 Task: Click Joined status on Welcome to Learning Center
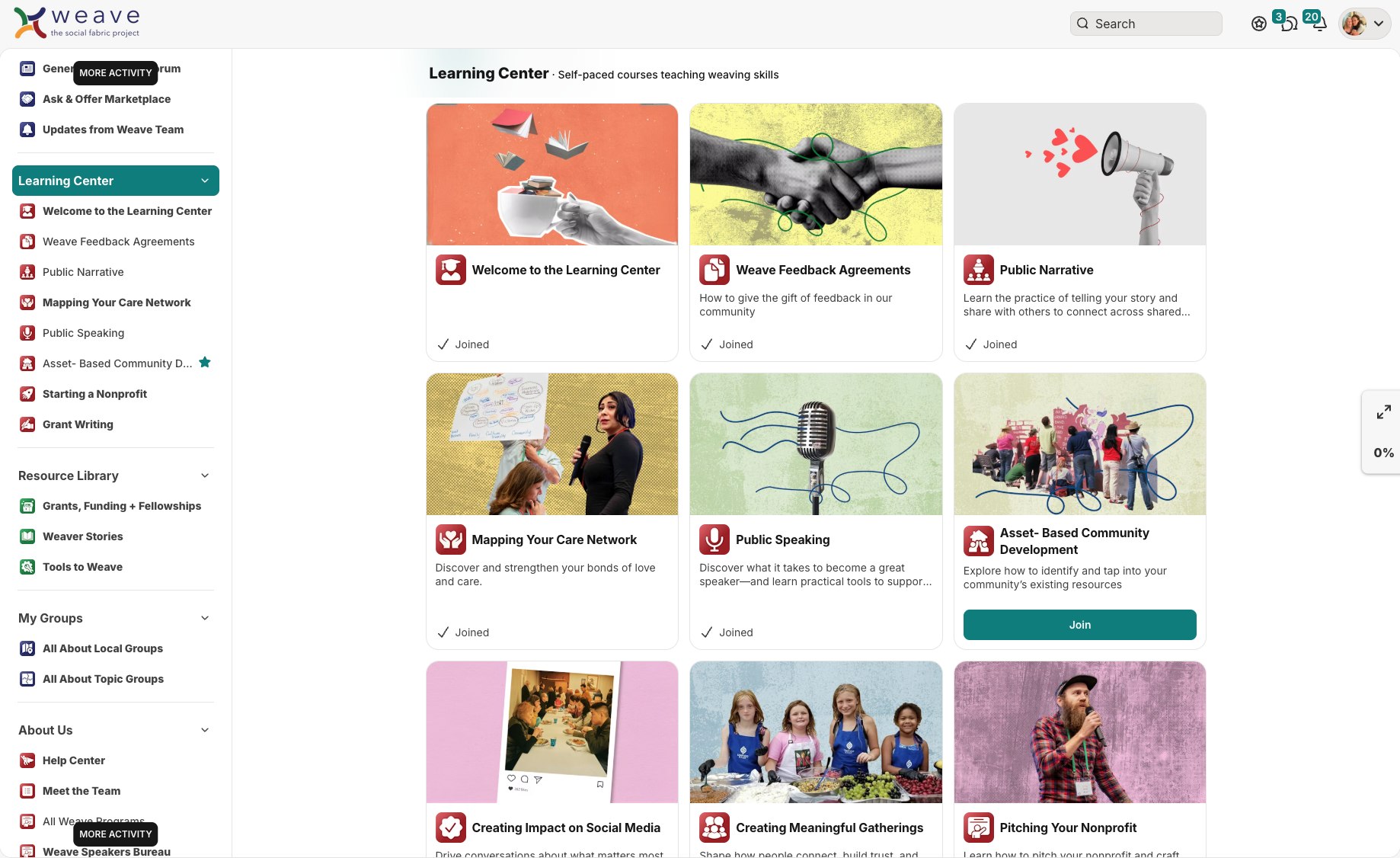[463, 344]
